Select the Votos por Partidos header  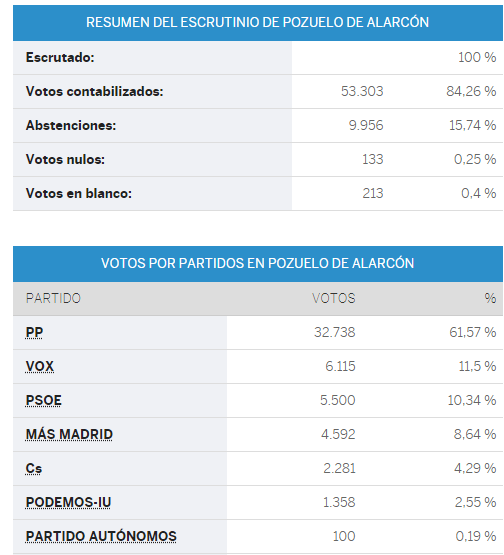258,264
